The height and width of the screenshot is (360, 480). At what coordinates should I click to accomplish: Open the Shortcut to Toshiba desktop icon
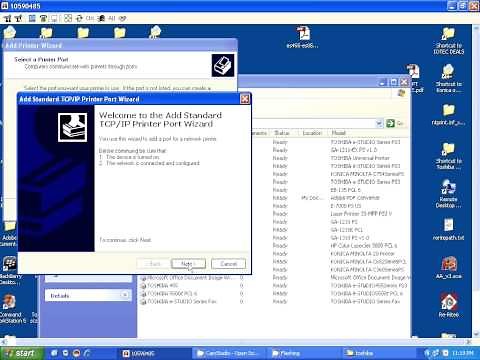[449, 156]
